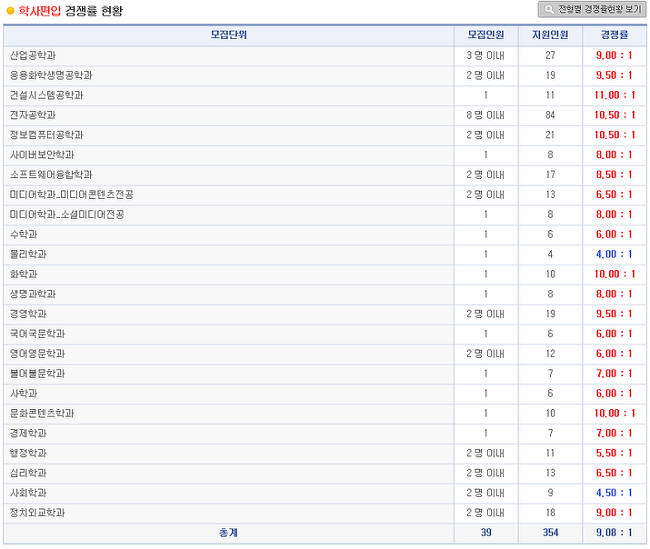This screenshot has height=549, width=650.
Task: Select the 화학과 row name
Action: point(24,274)
